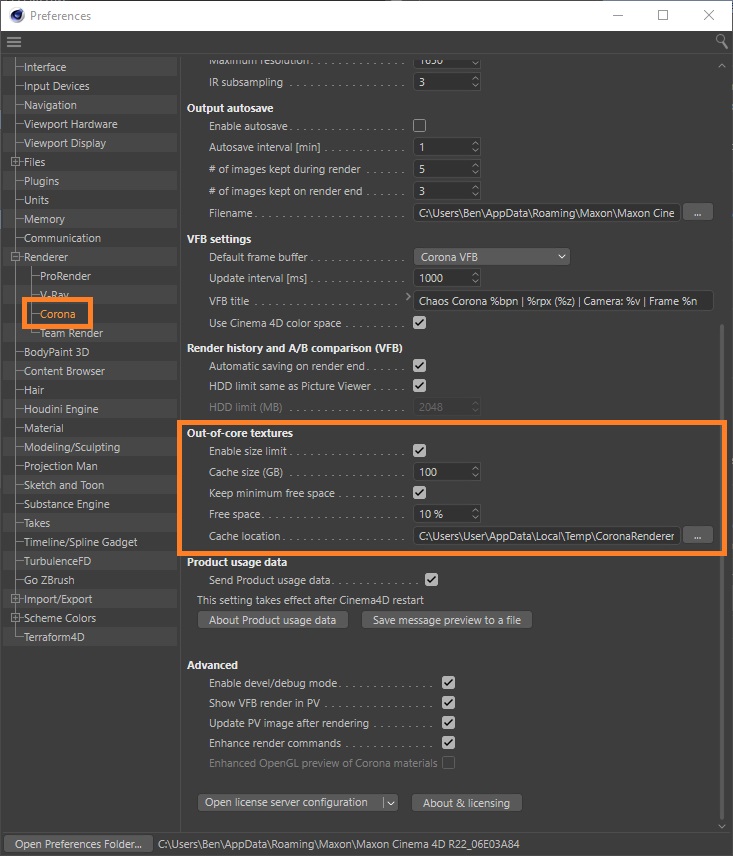
Task: Click About Product usage data button
Action: coord(272,620)
